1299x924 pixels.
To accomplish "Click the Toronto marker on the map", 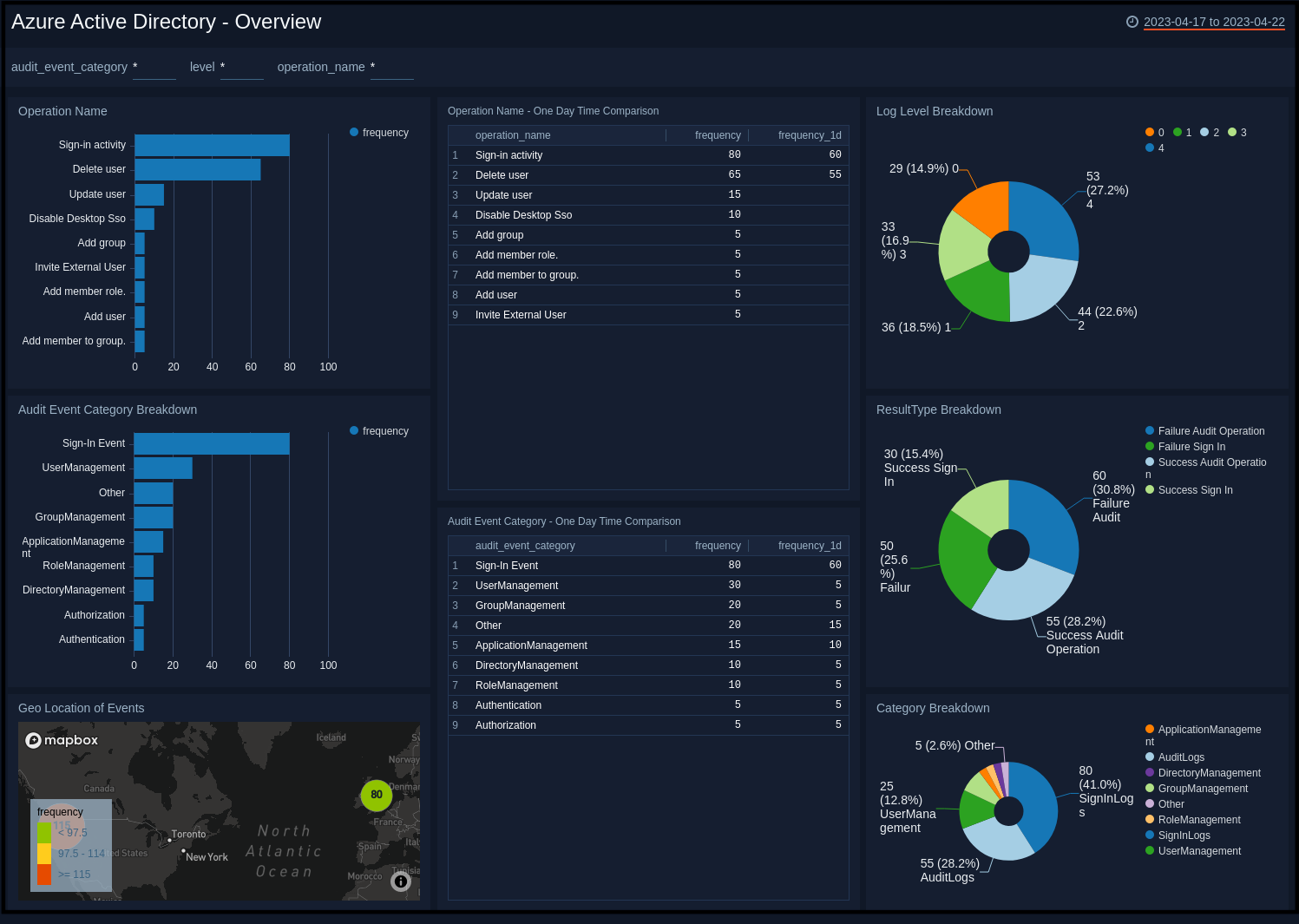I will 170,840.
